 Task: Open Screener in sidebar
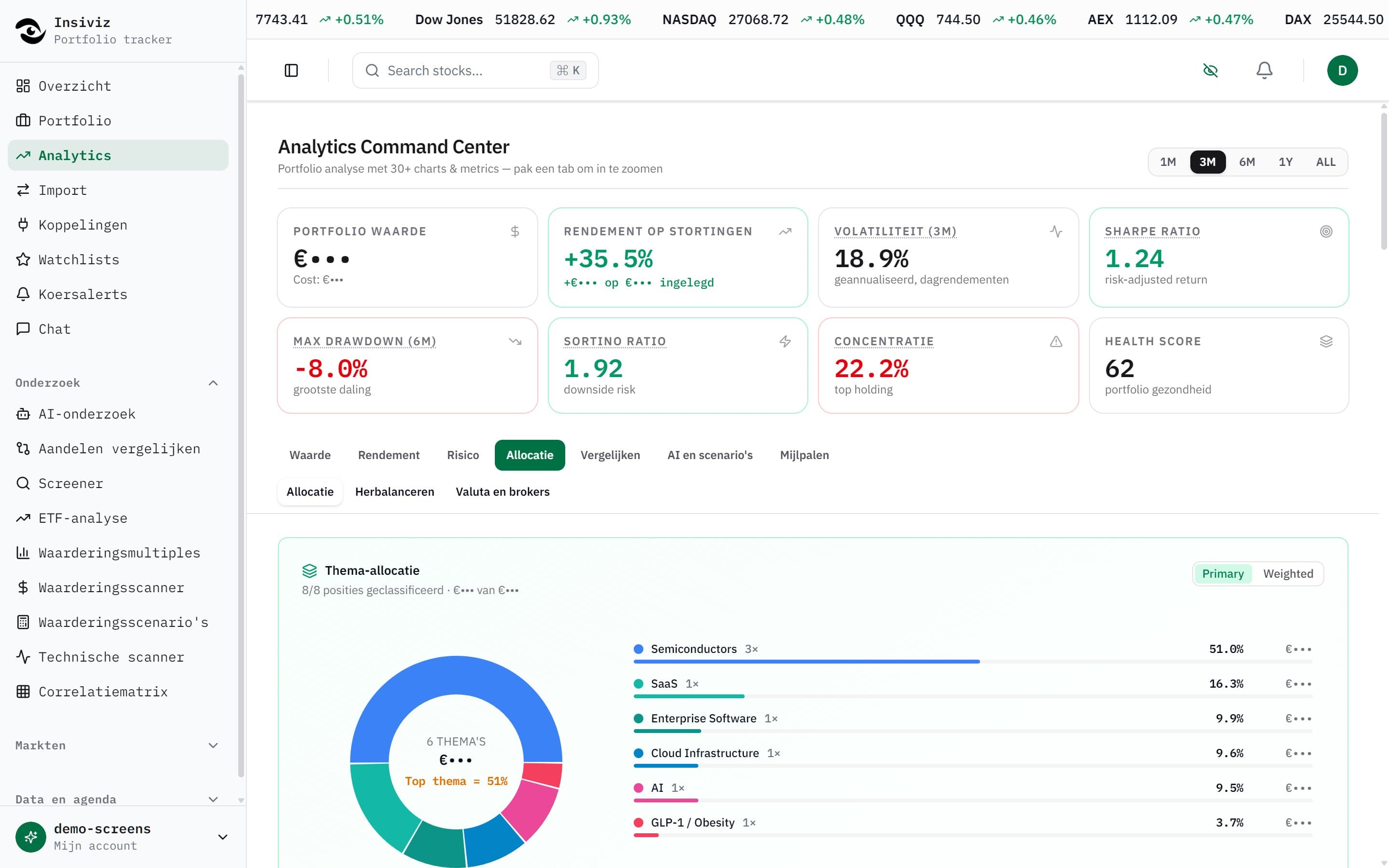point(118,483)
